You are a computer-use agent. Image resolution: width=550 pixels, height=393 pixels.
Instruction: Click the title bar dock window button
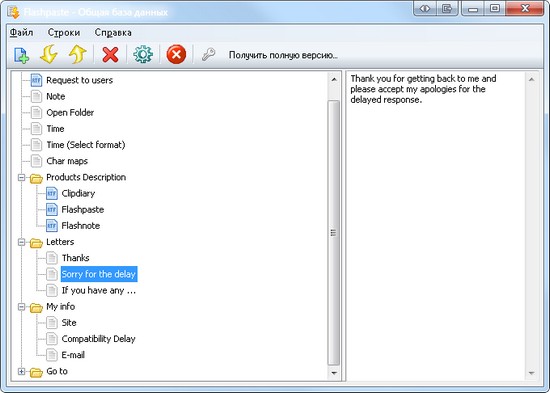(x=447, y=8)
